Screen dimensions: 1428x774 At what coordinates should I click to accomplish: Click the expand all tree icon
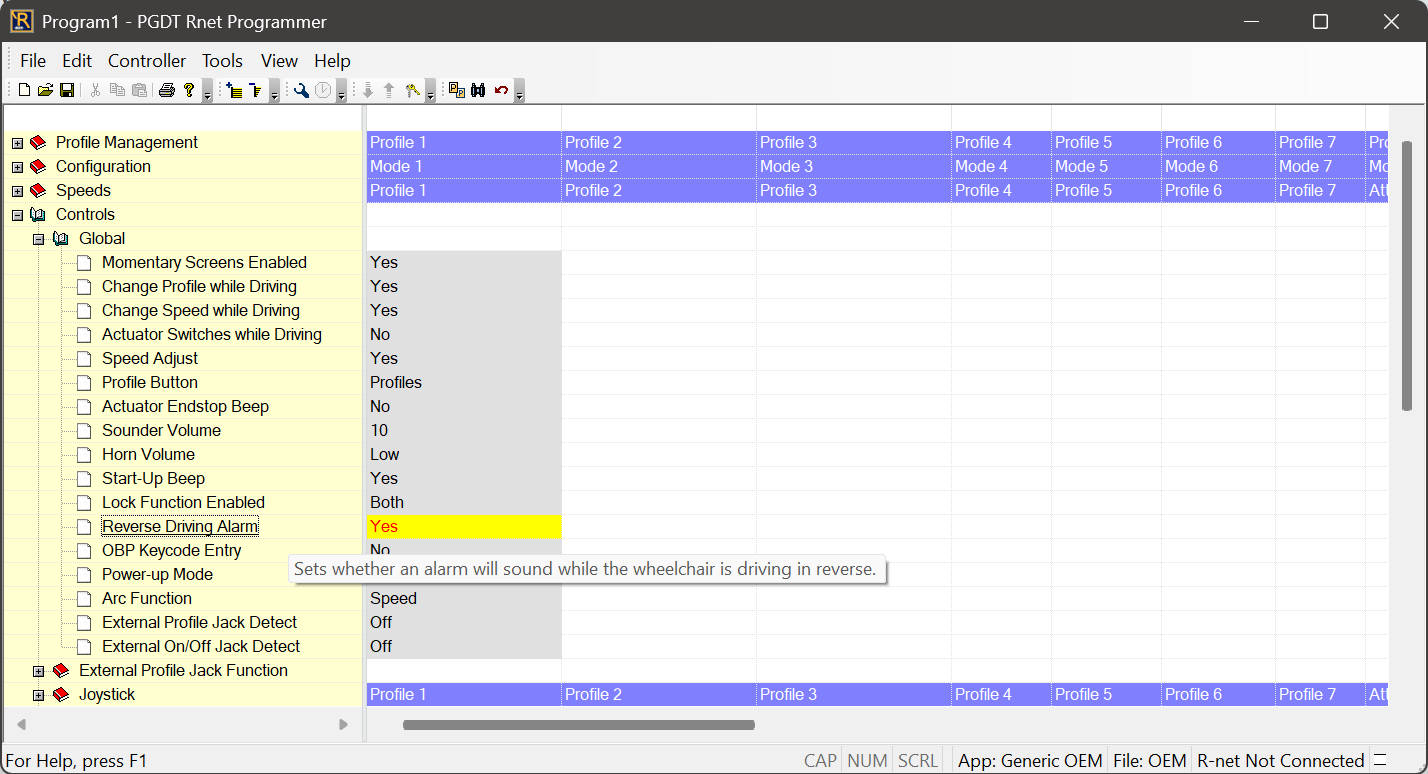234,90
